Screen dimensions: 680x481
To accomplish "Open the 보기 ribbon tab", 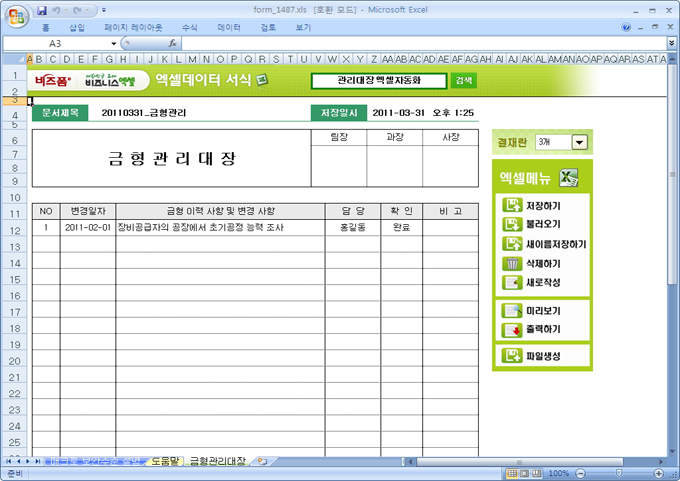I will pos(303,28).
